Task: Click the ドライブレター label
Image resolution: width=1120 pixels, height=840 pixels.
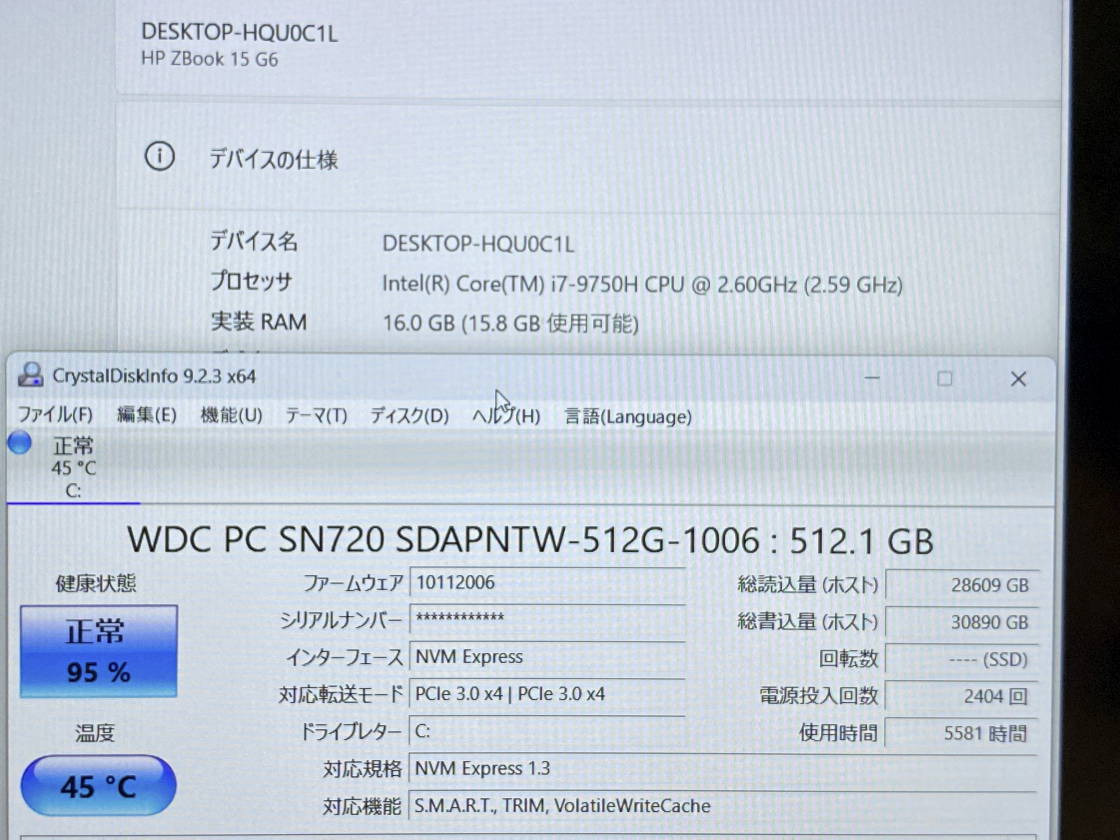Action: [x=351, y=731]
